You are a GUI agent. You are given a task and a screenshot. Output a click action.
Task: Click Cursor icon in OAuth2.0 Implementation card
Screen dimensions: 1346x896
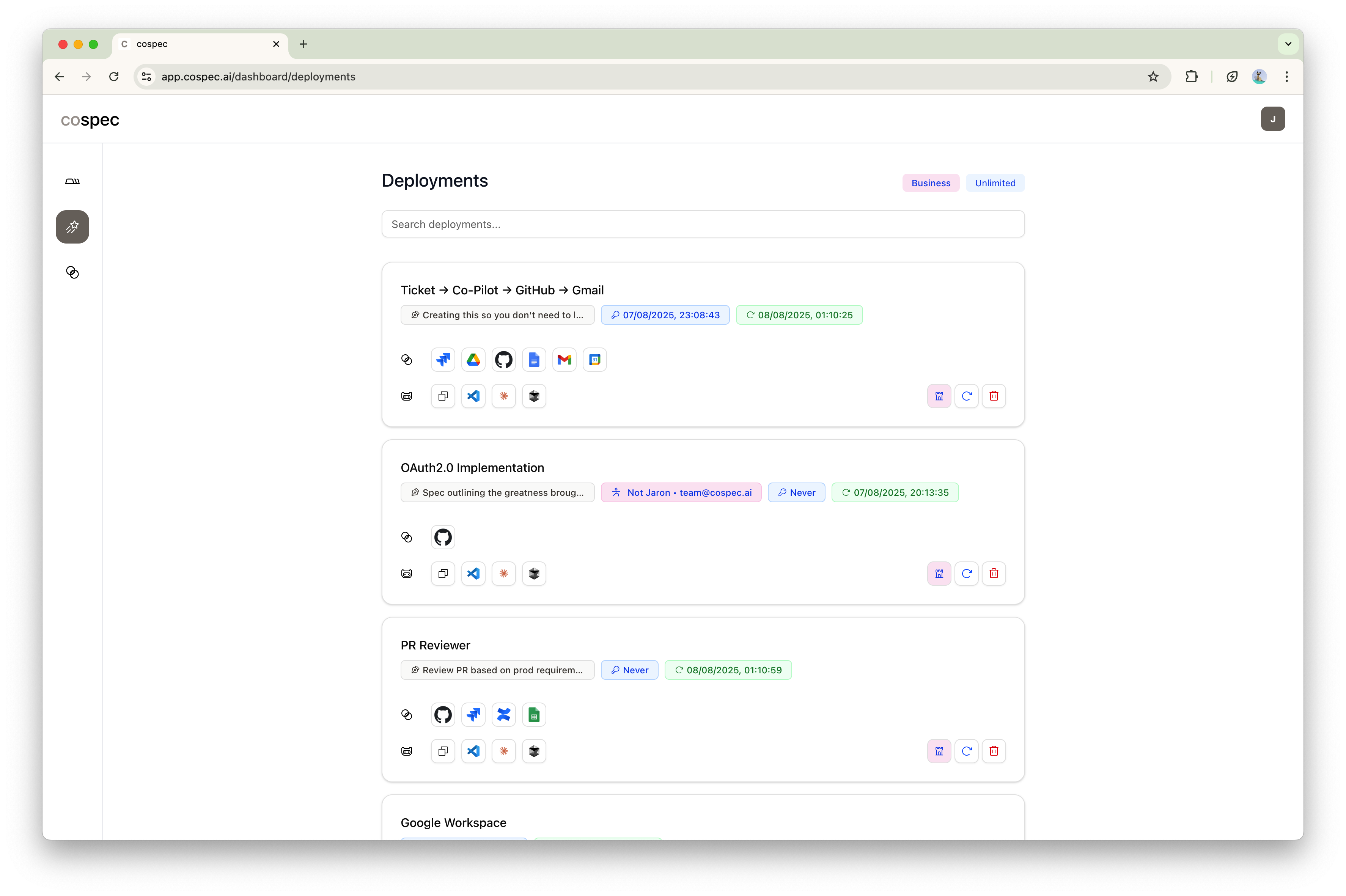(534, 574)
